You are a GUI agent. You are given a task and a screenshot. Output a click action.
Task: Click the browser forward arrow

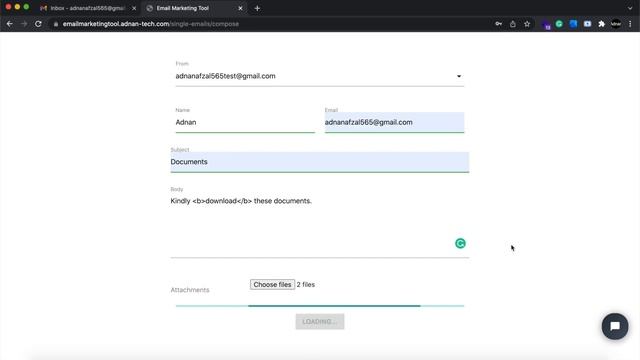pyautogui.click(x=24, y=24)
